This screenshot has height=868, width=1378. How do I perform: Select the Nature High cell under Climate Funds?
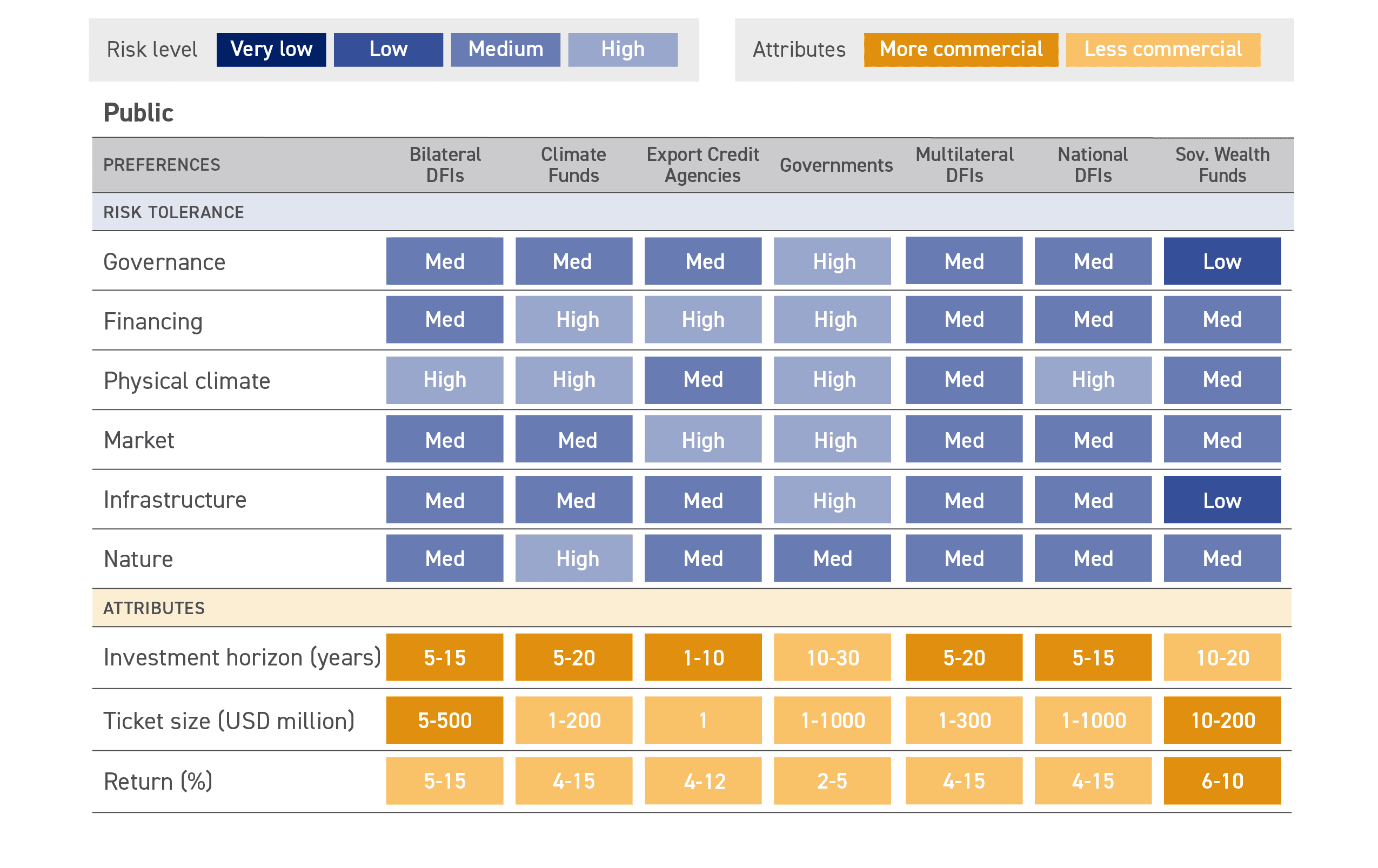[x=573, y=559]
